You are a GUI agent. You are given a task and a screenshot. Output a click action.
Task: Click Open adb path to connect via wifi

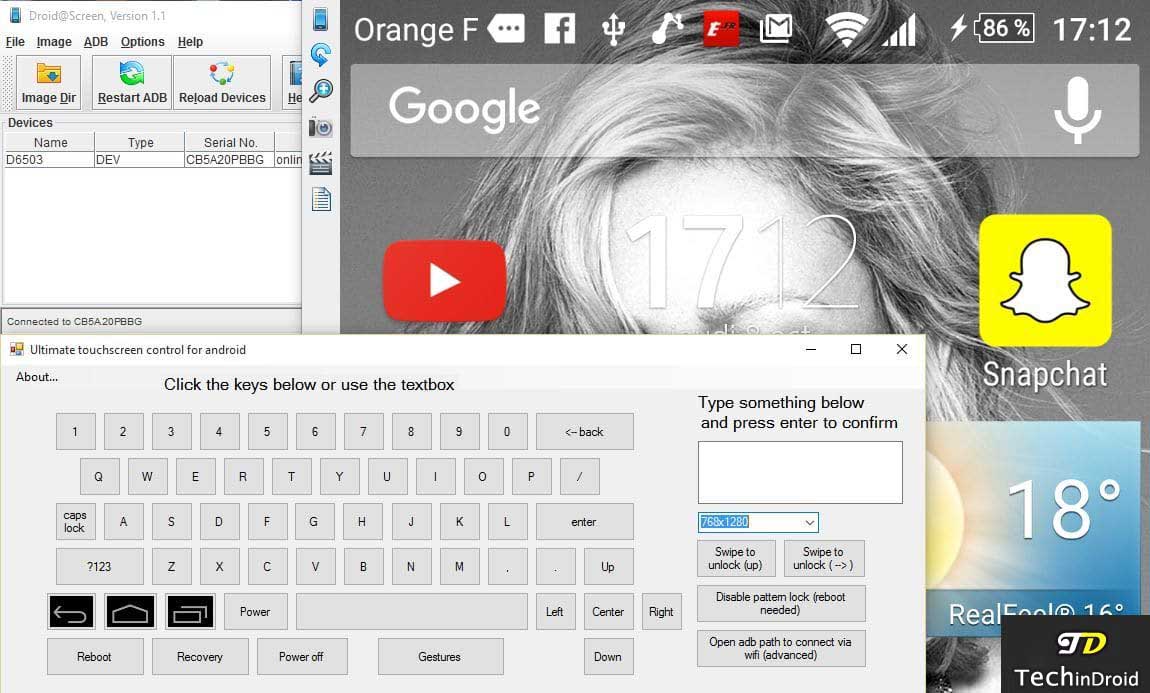coord(780,648)
